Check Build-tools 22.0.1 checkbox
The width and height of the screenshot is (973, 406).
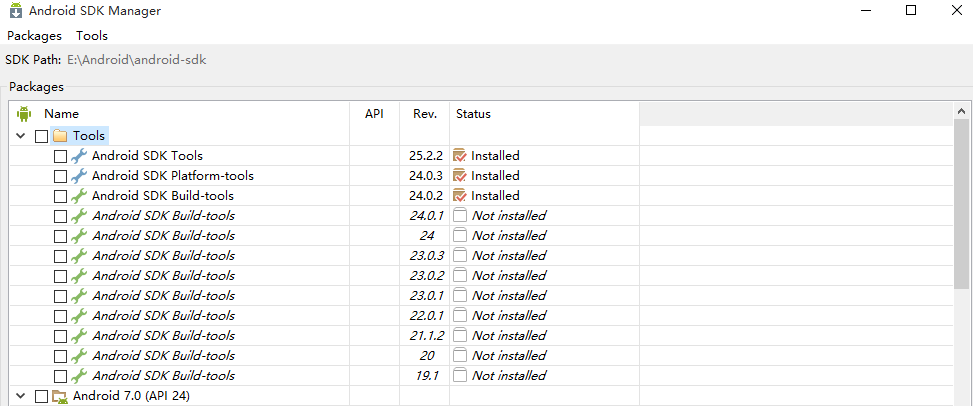[x=60, y=316]
